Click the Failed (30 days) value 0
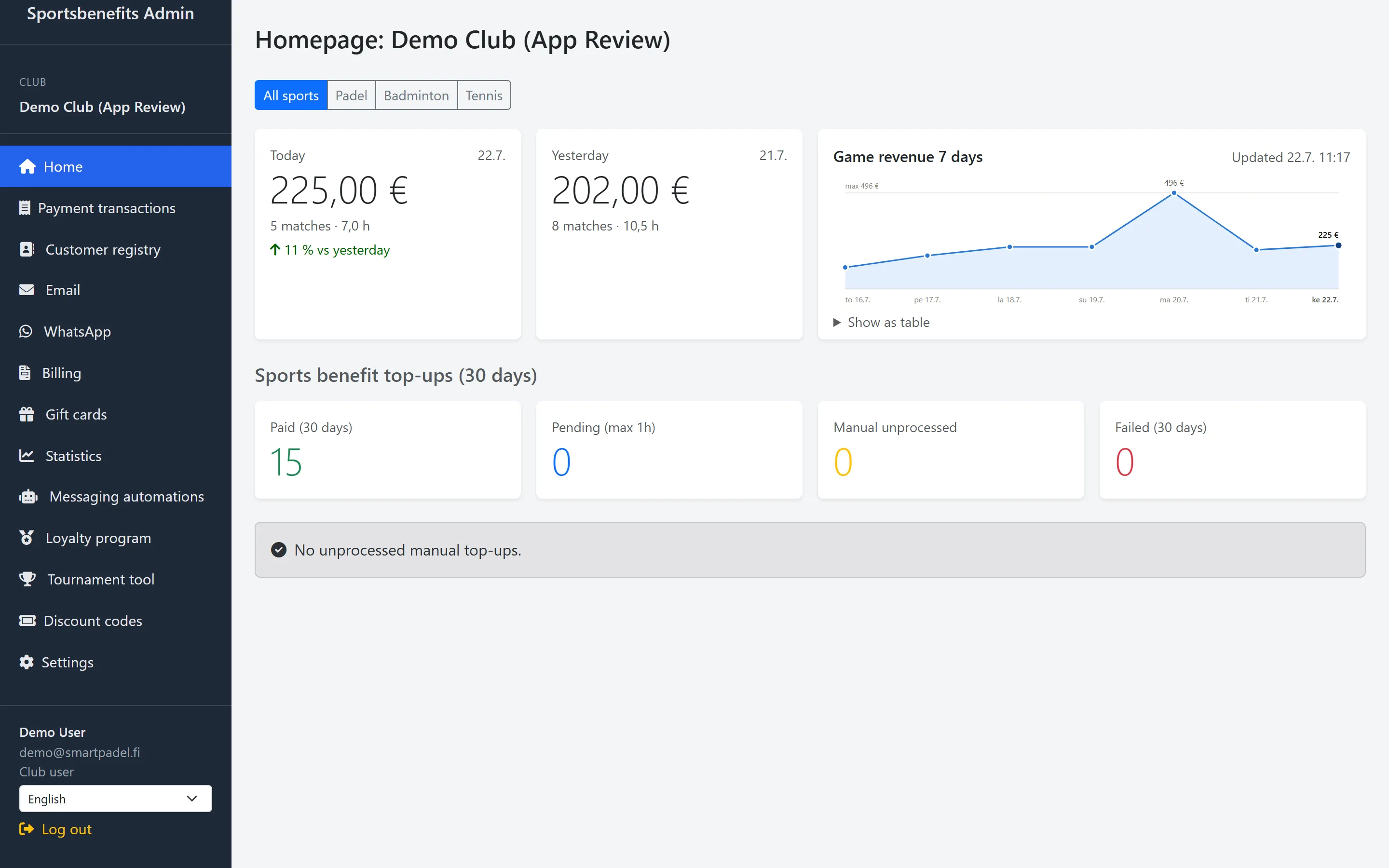1389x868 pixels. [x=1124, y=462]
